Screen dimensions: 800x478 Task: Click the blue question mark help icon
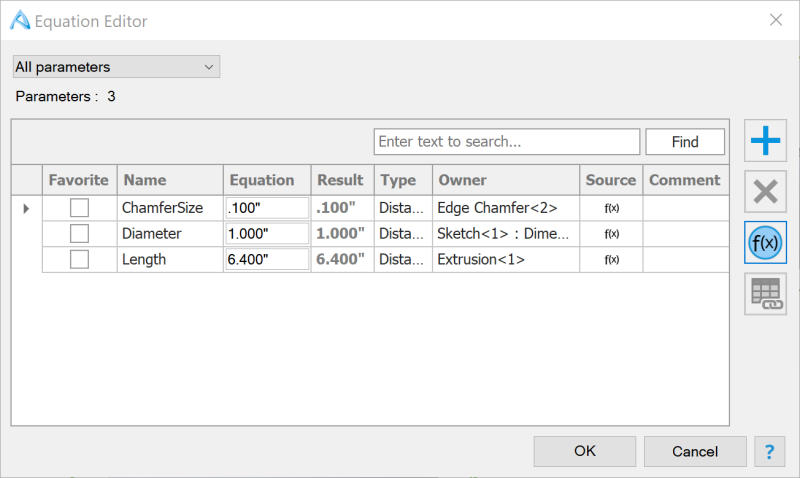click(x=769, y=452)
